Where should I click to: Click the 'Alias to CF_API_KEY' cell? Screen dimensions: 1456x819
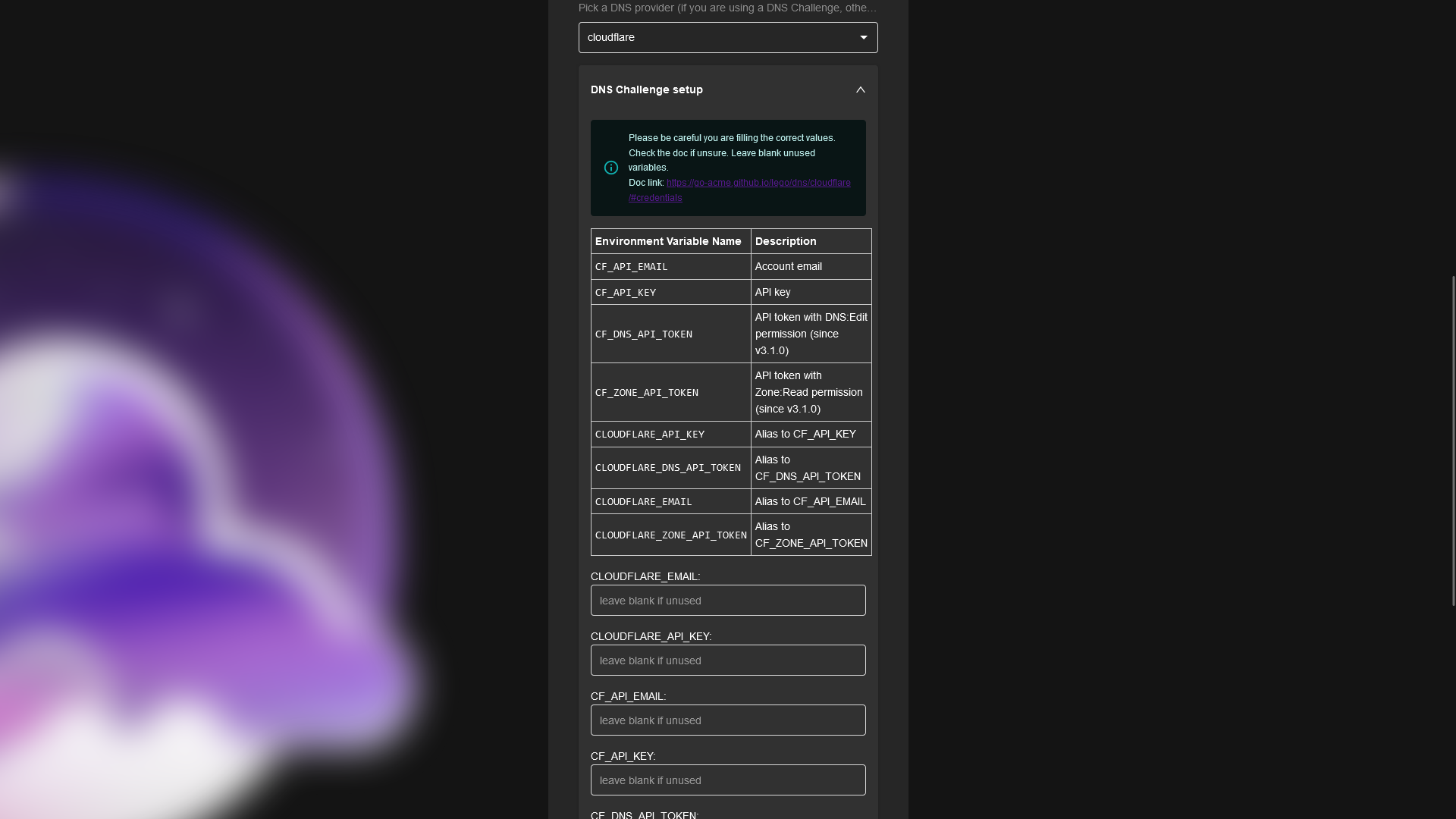(811, 434)
